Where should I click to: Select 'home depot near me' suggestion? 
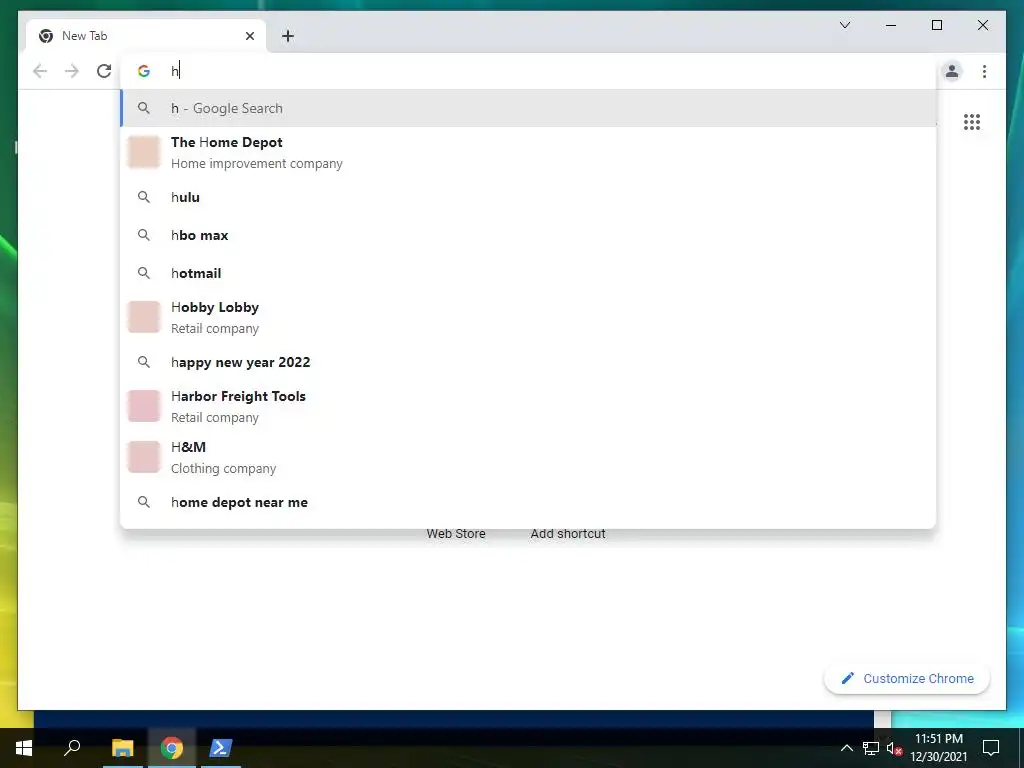click(528, 502)
